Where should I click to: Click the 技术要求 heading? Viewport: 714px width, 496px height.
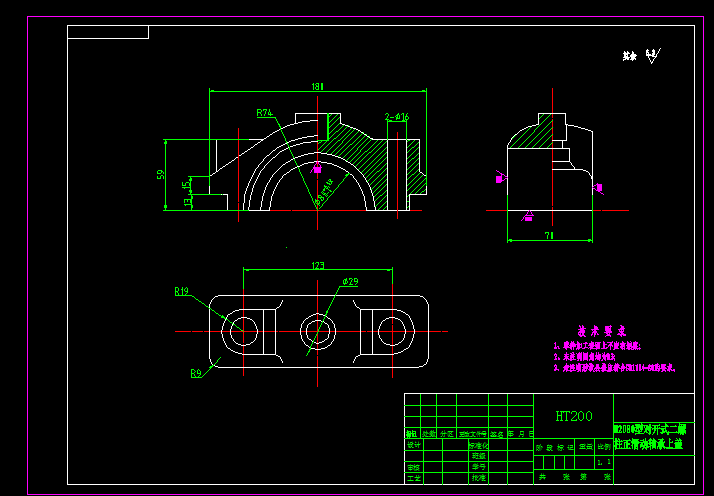tap(602, 331)
